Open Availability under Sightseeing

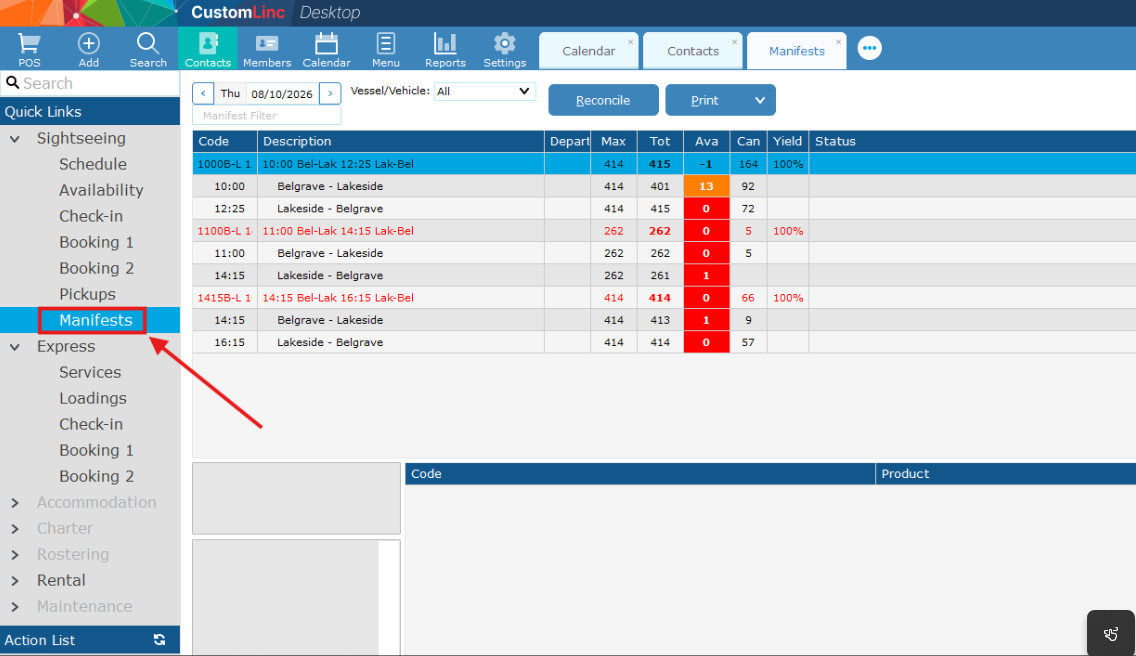(x=101, y=190)
